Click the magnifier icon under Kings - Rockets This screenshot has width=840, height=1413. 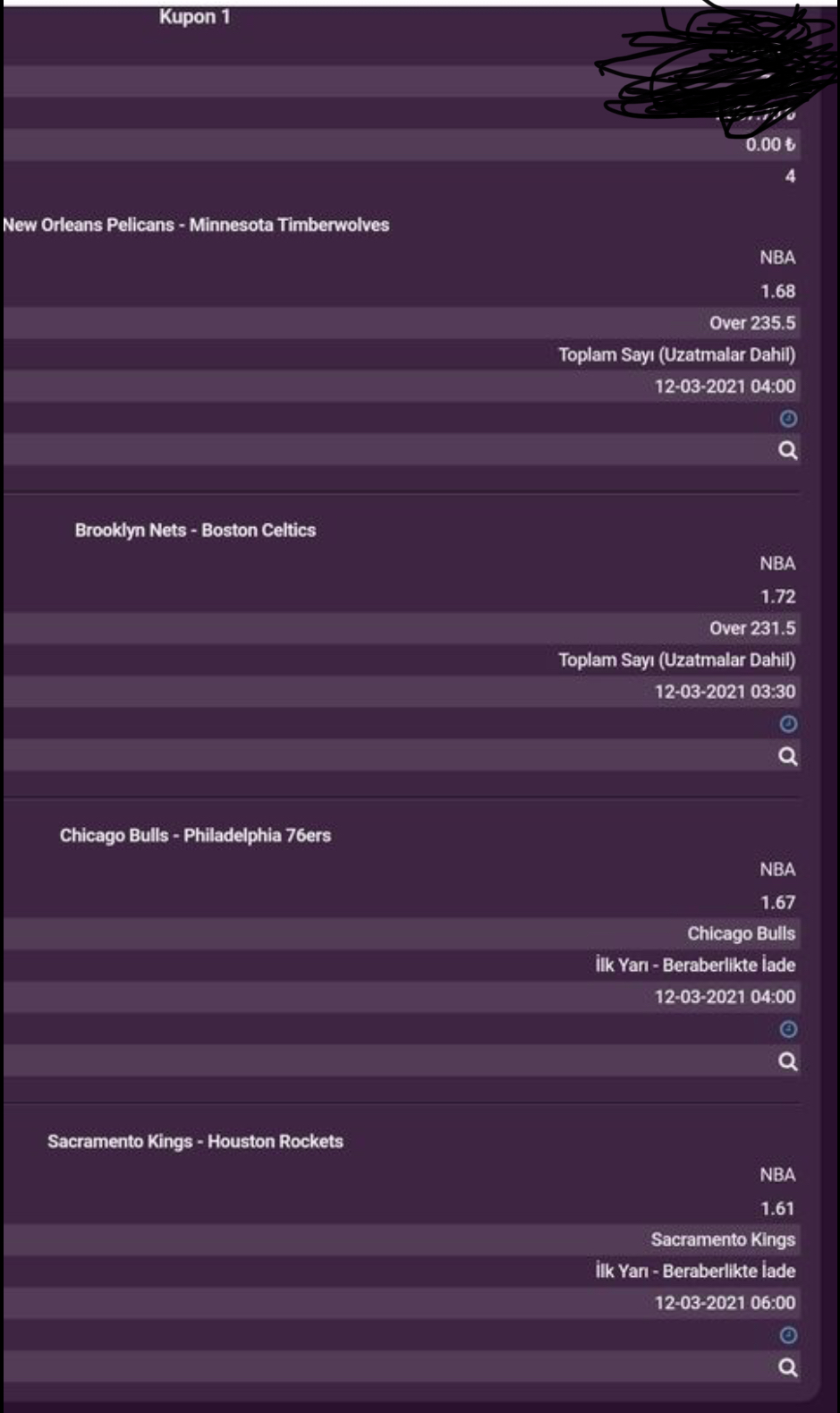click(787, 1367)
